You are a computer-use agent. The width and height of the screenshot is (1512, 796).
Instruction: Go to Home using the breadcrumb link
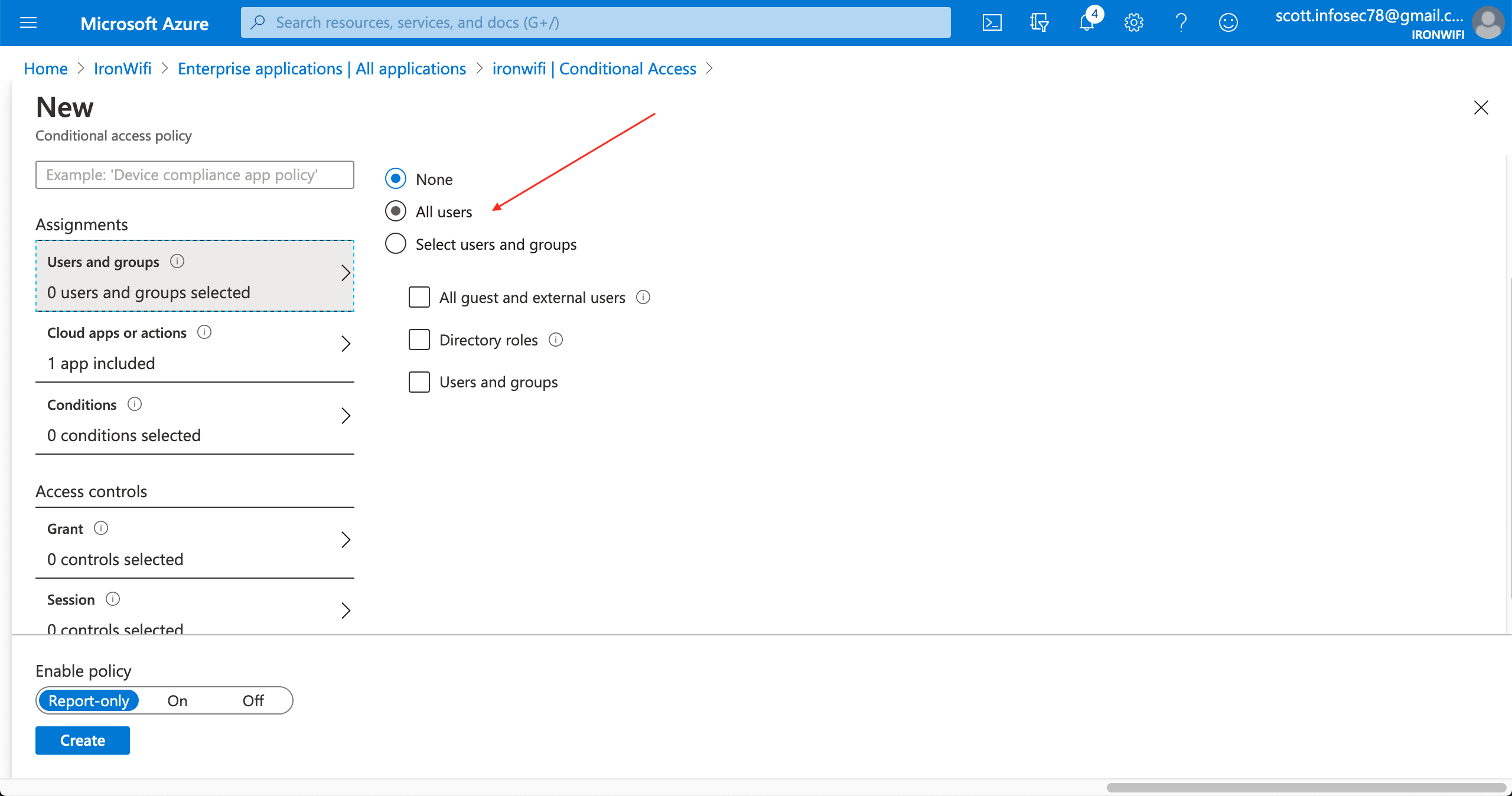coord(45,68)
